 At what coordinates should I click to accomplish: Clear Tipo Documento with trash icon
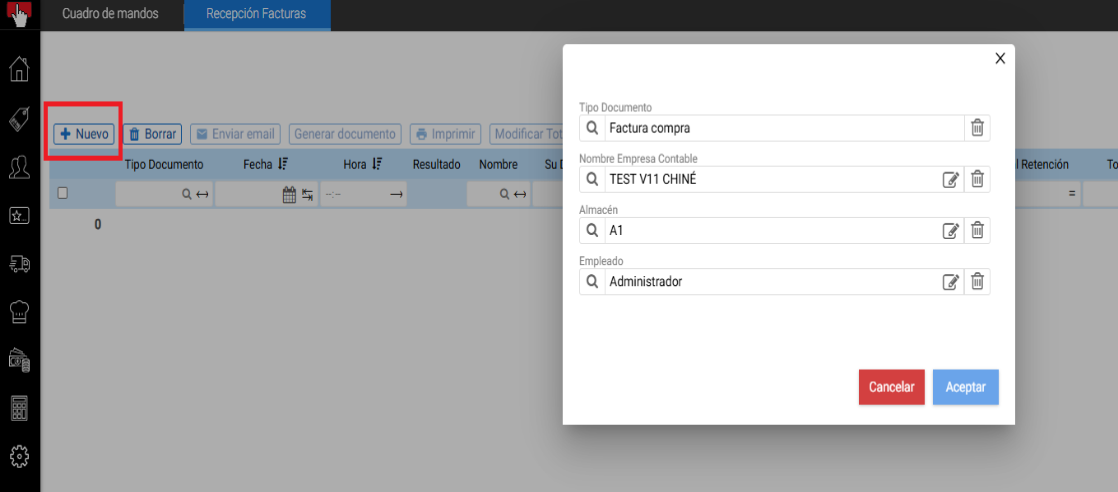pyautogui.click(x=978, y=128)
